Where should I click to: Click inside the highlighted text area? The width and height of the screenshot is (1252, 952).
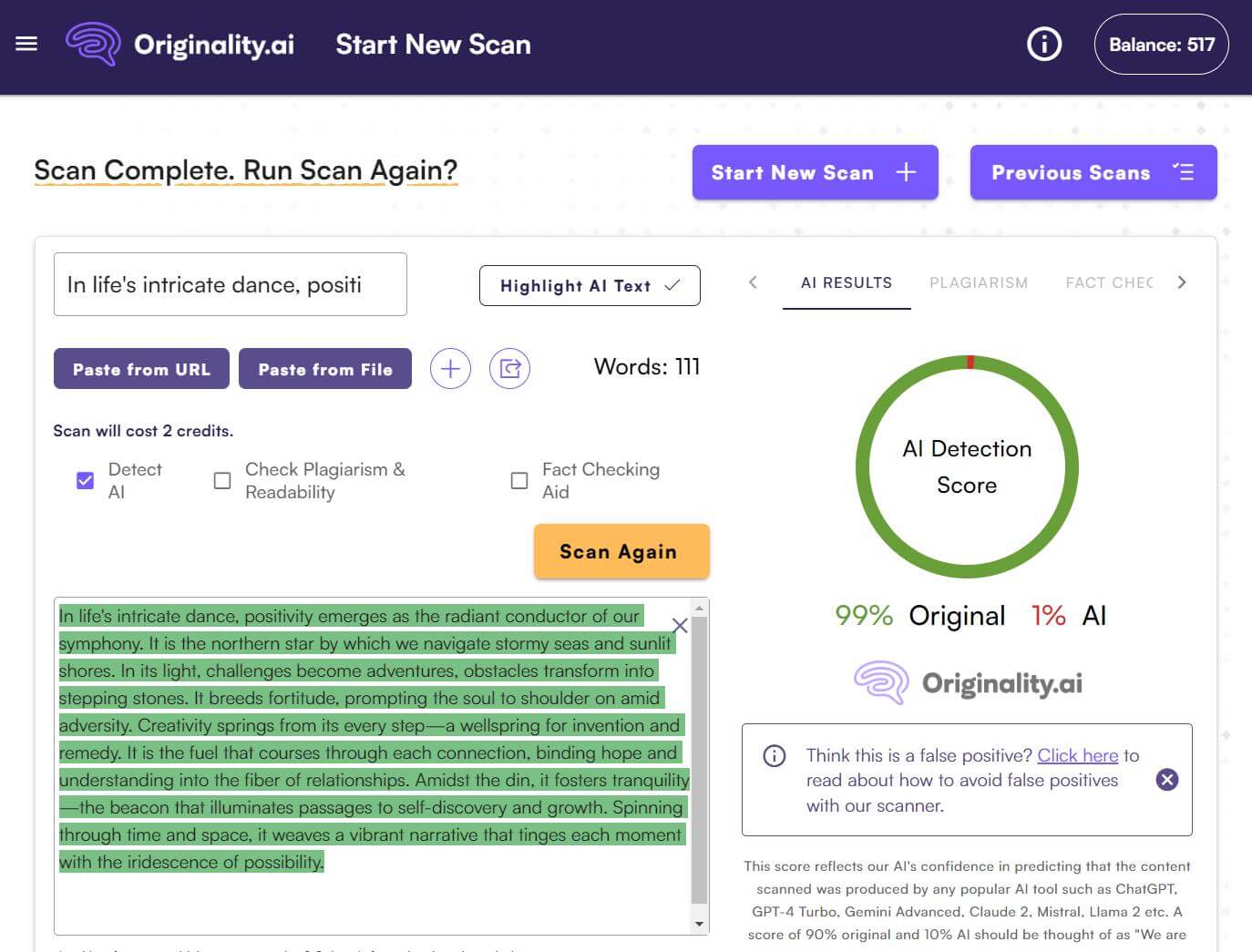point(372,738)
